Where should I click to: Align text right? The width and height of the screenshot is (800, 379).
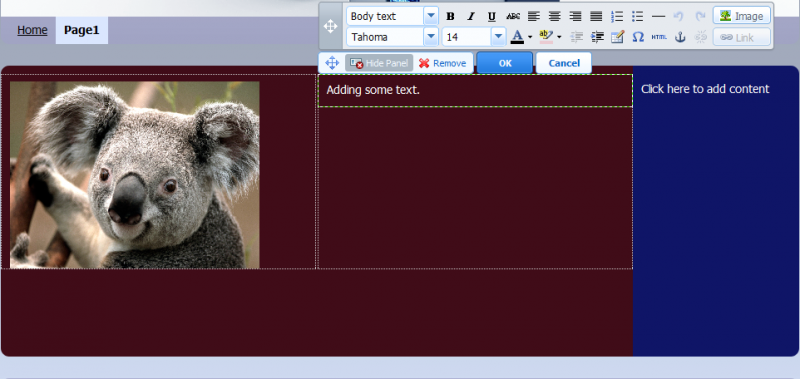tap(576, 16)
